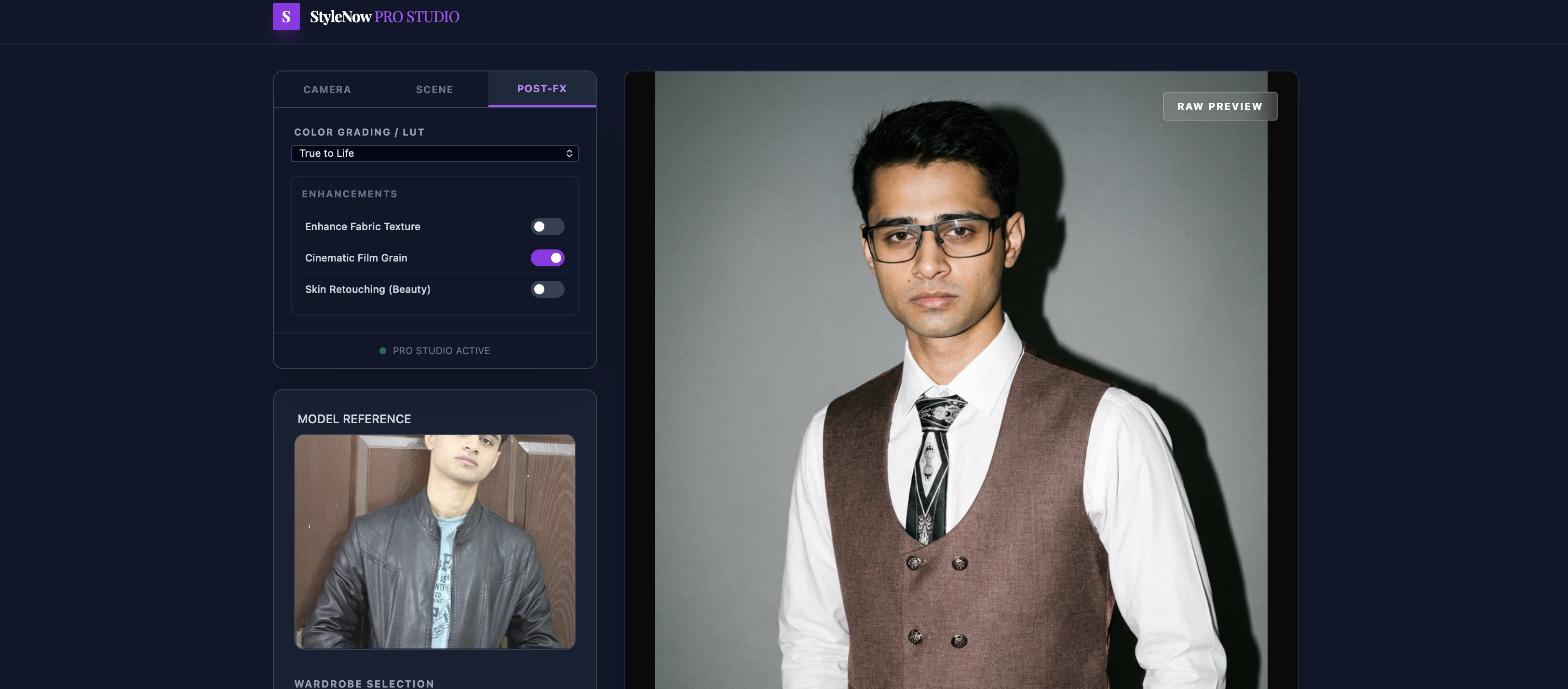Screen dimensions: 1568x689
Task: Click the StyleNow PRO STUDIO title
Action: (385, 17)
